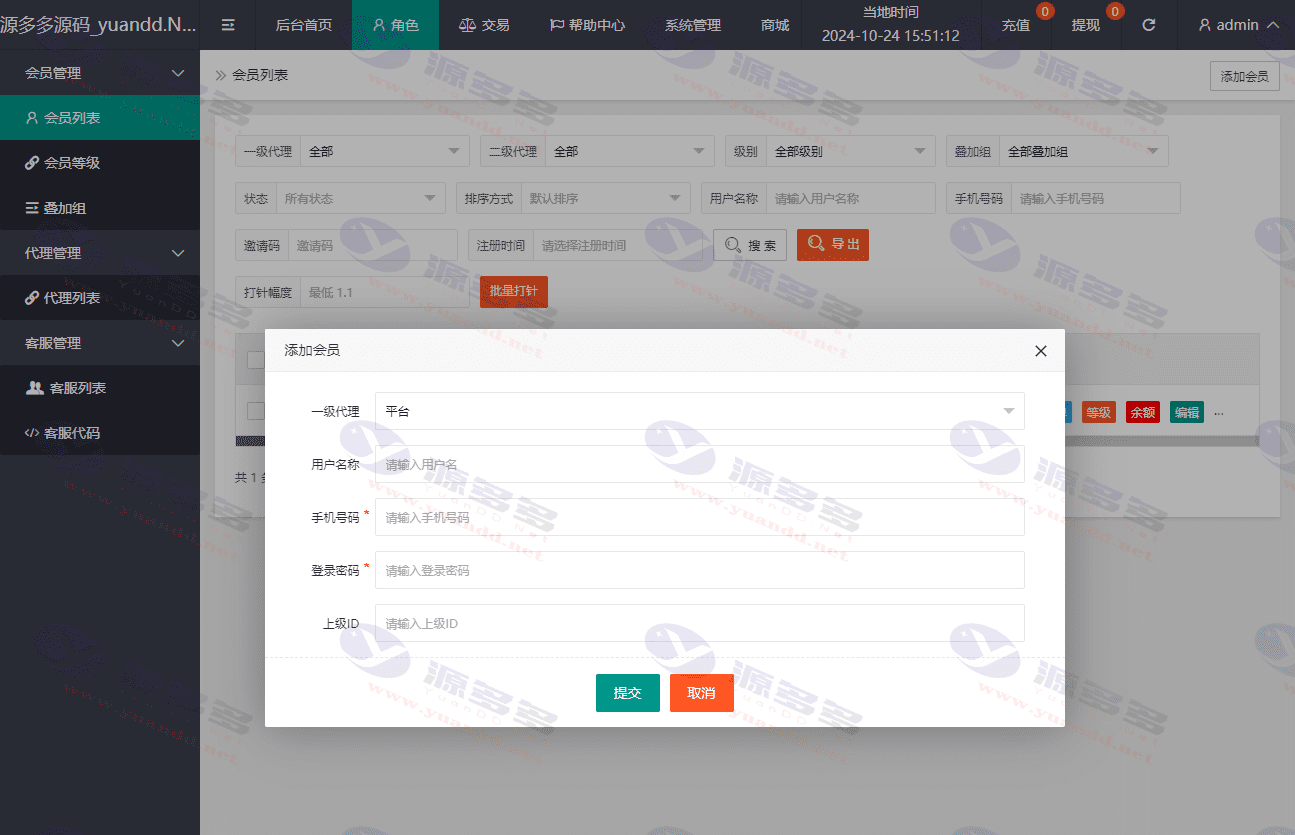This screenshot has height=835, width=1295.
Task: Click the row's more options ellipsis
Action: 1219,412
